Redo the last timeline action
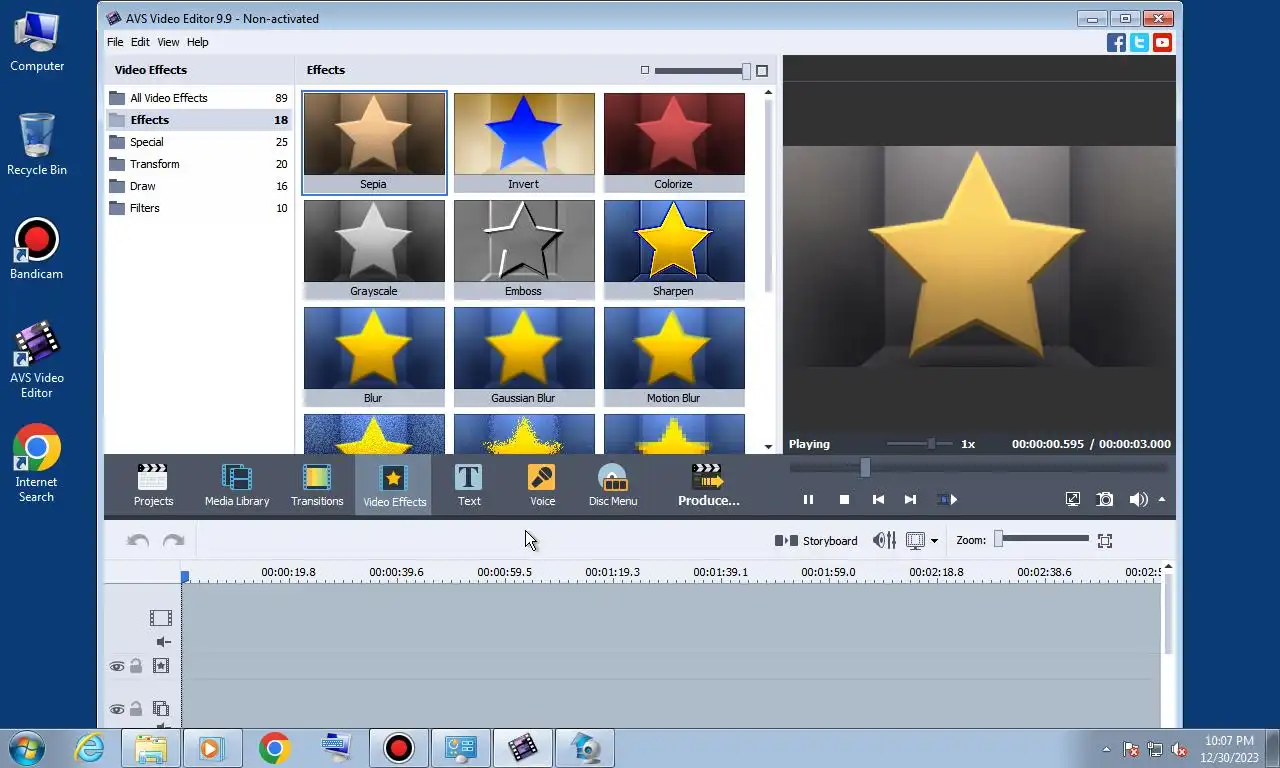 point(174,540)
